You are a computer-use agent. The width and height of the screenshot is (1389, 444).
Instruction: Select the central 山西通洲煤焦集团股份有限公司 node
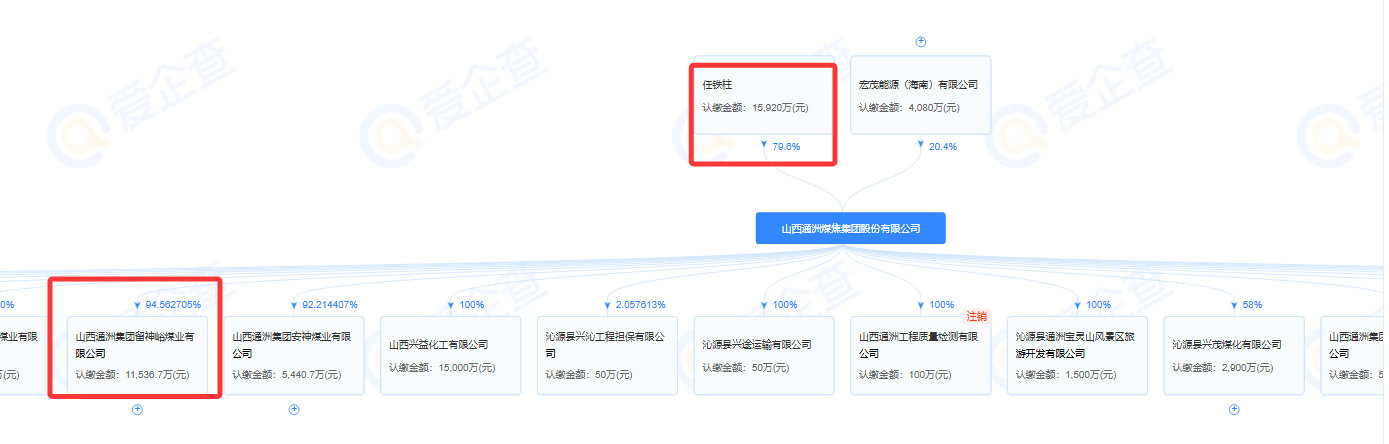point(850,228)
